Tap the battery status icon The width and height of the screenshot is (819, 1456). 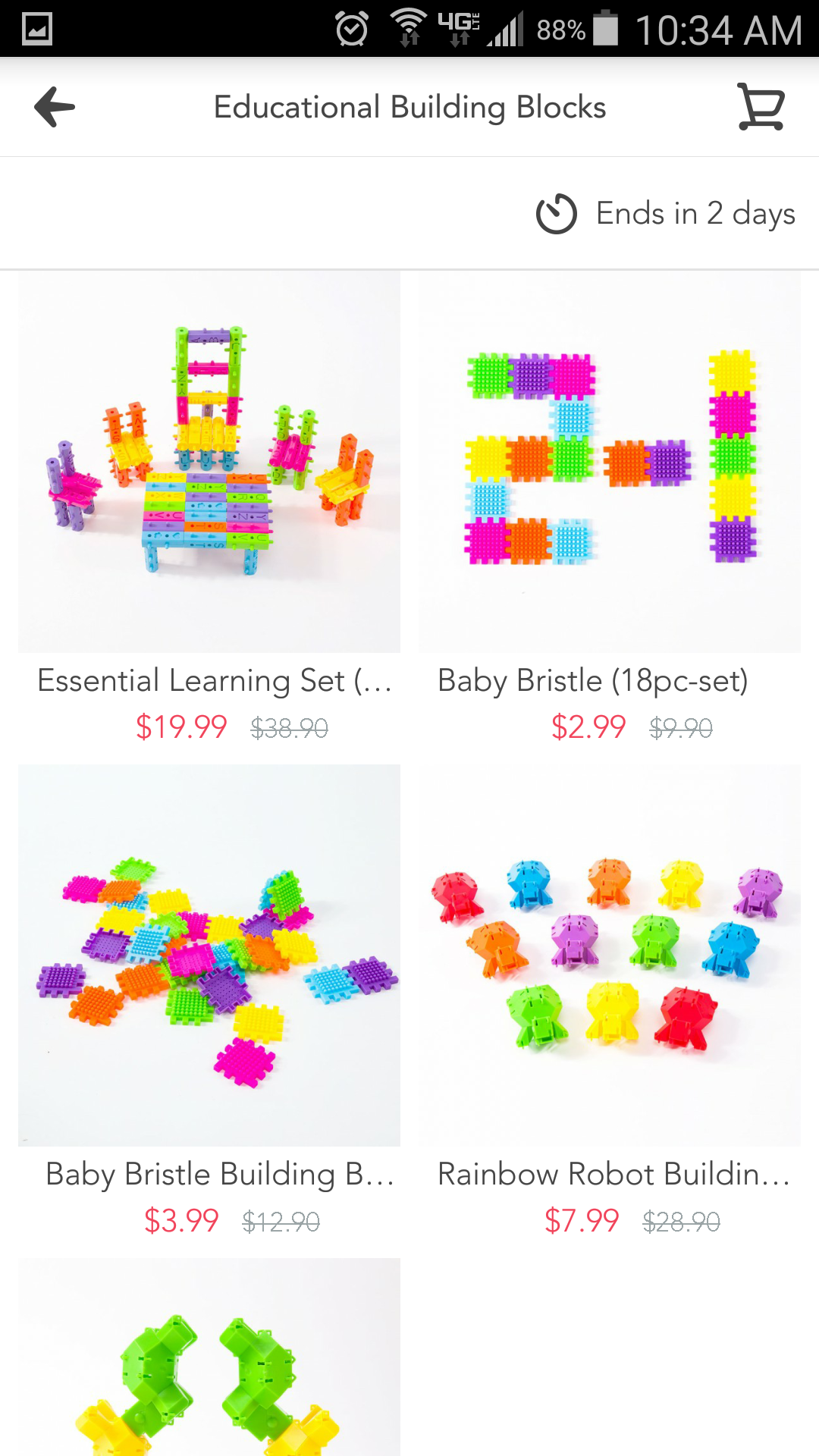[x=605, y=28]
